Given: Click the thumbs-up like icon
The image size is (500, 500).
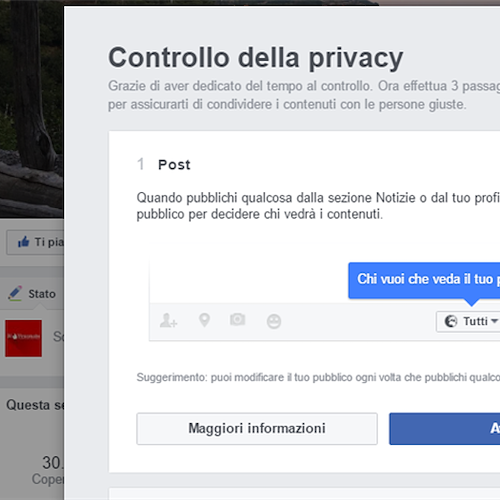Looking at the screenshot, I should (24, 242).
